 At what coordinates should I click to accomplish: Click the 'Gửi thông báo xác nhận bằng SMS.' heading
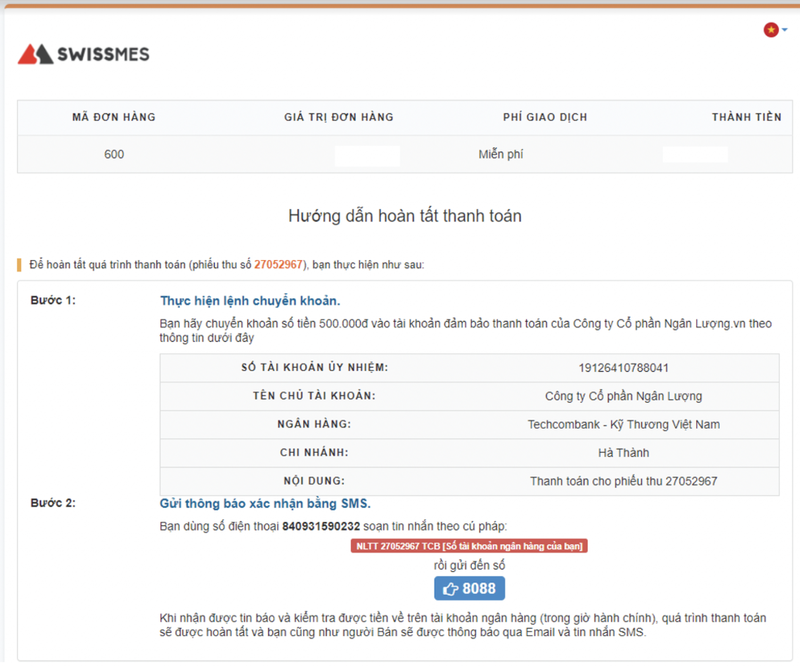pyautogui.click(x=265, y=504)
